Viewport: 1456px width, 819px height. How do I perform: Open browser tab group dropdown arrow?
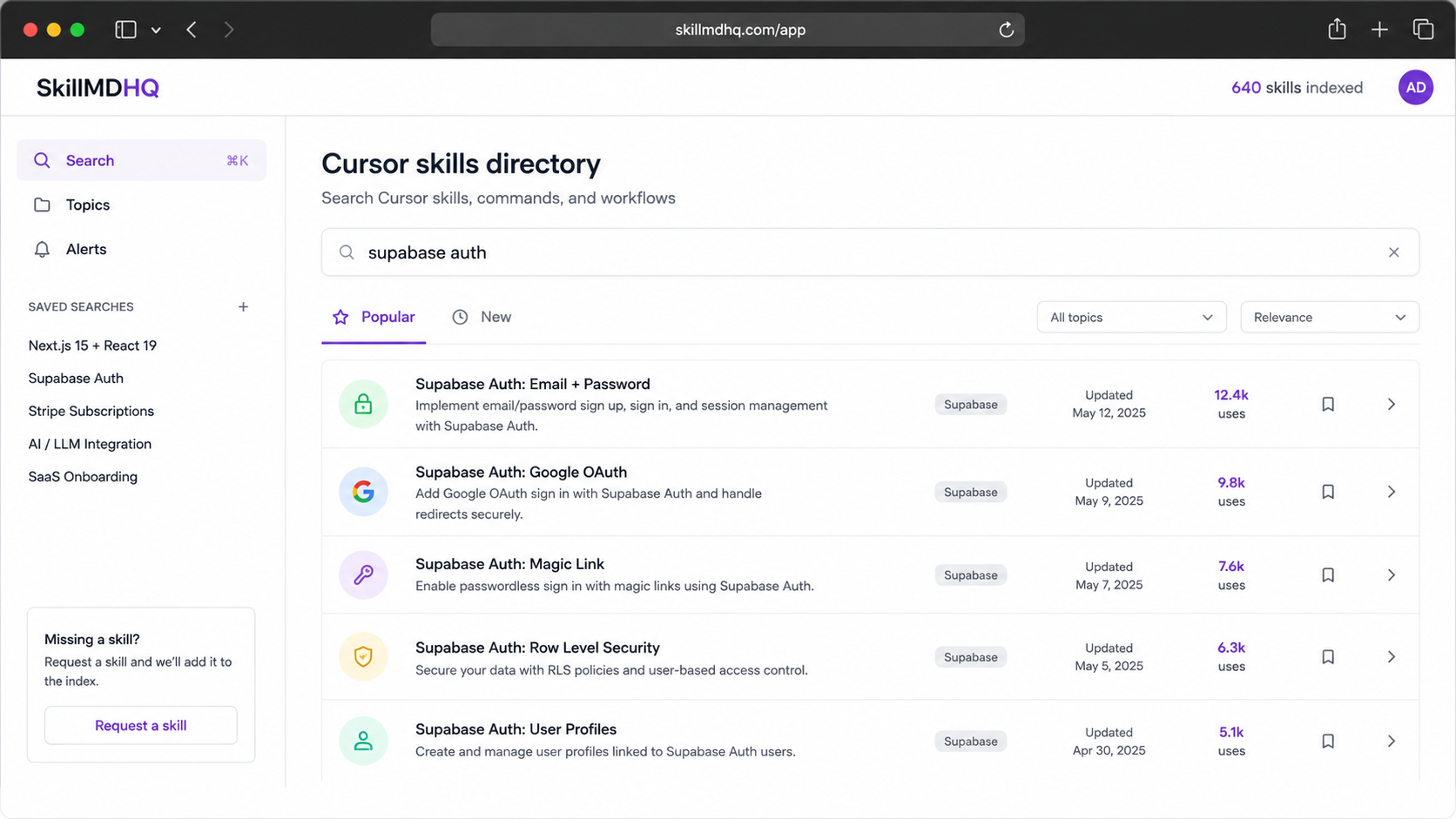[156, 30]
